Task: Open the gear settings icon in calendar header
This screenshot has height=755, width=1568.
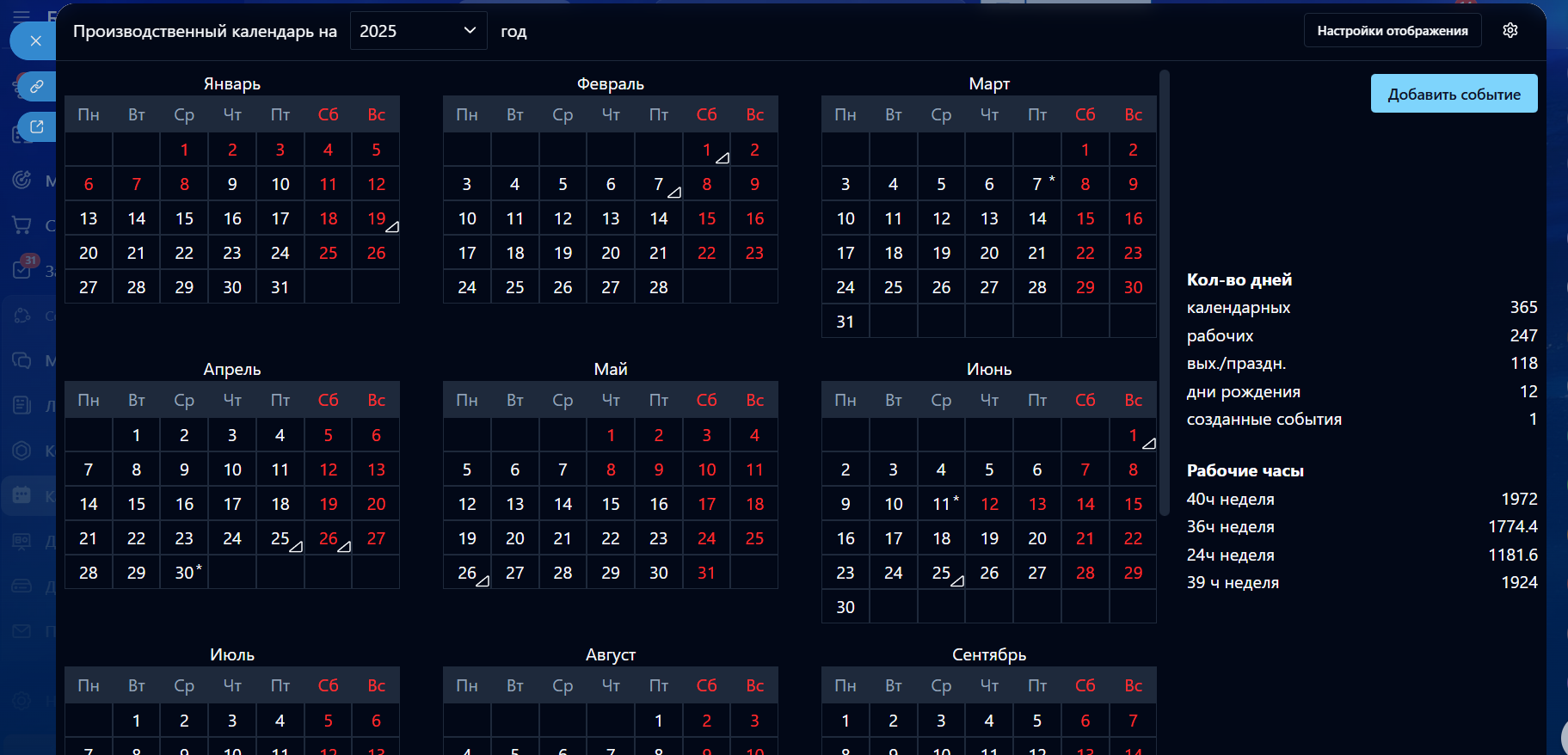Action: point(1510,30)
